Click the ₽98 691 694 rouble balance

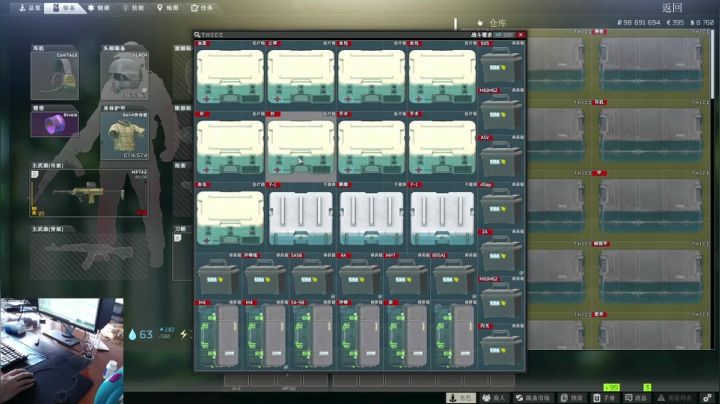(639, 22)
